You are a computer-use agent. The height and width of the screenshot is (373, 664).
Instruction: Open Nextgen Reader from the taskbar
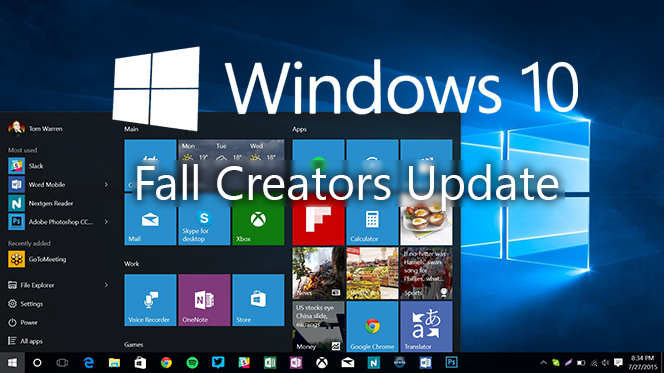374,363
